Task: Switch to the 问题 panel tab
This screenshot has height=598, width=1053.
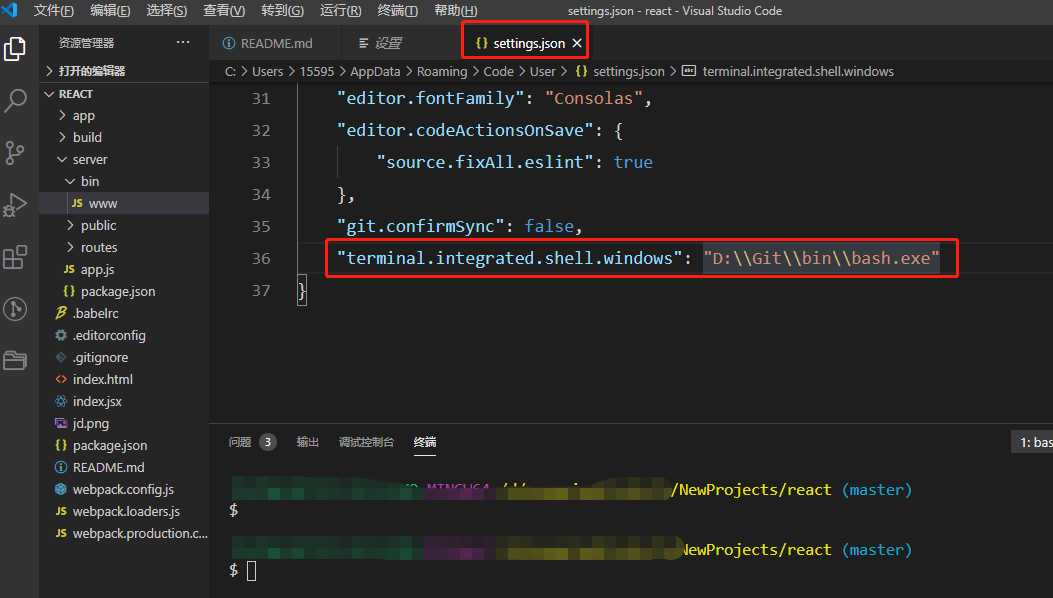Action: [240, 442]
